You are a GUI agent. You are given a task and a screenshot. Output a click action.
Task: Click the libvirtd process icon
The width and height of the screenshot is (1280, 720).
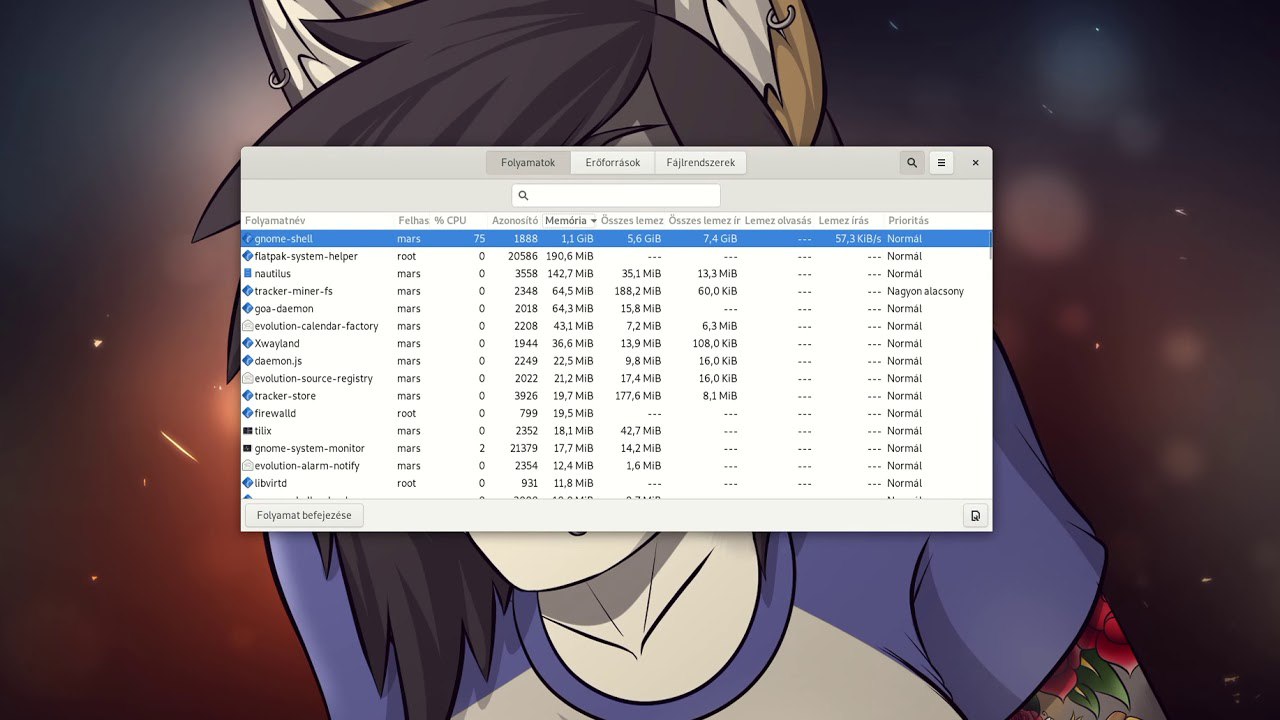tap(248, 483)
